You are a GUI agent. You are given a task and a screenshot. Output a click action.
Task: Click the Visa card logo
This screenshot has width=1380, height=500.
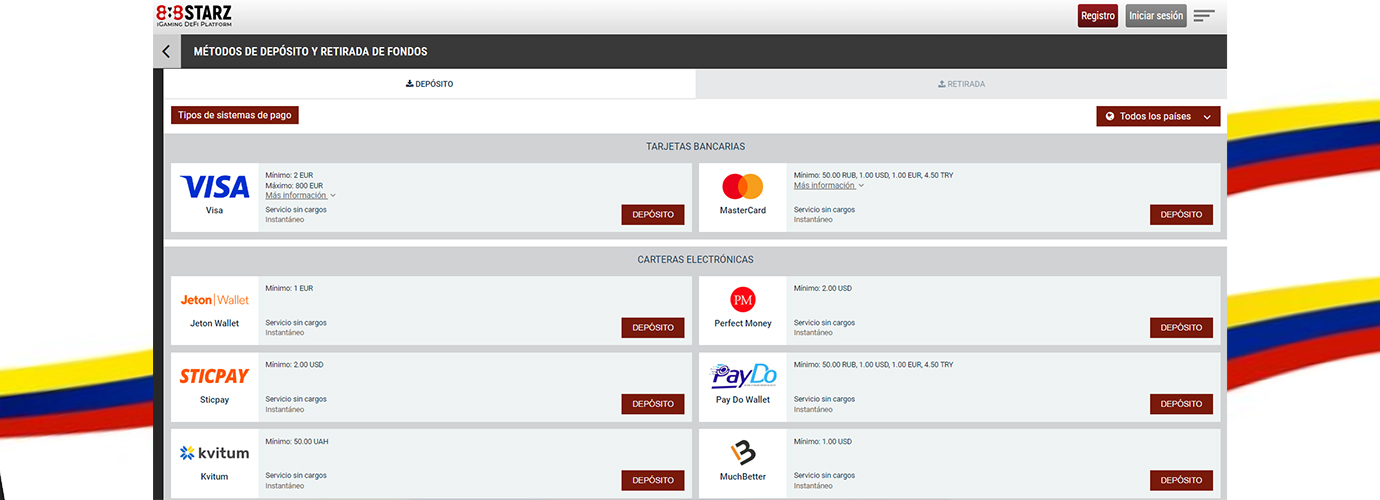(x=215, y=187)
